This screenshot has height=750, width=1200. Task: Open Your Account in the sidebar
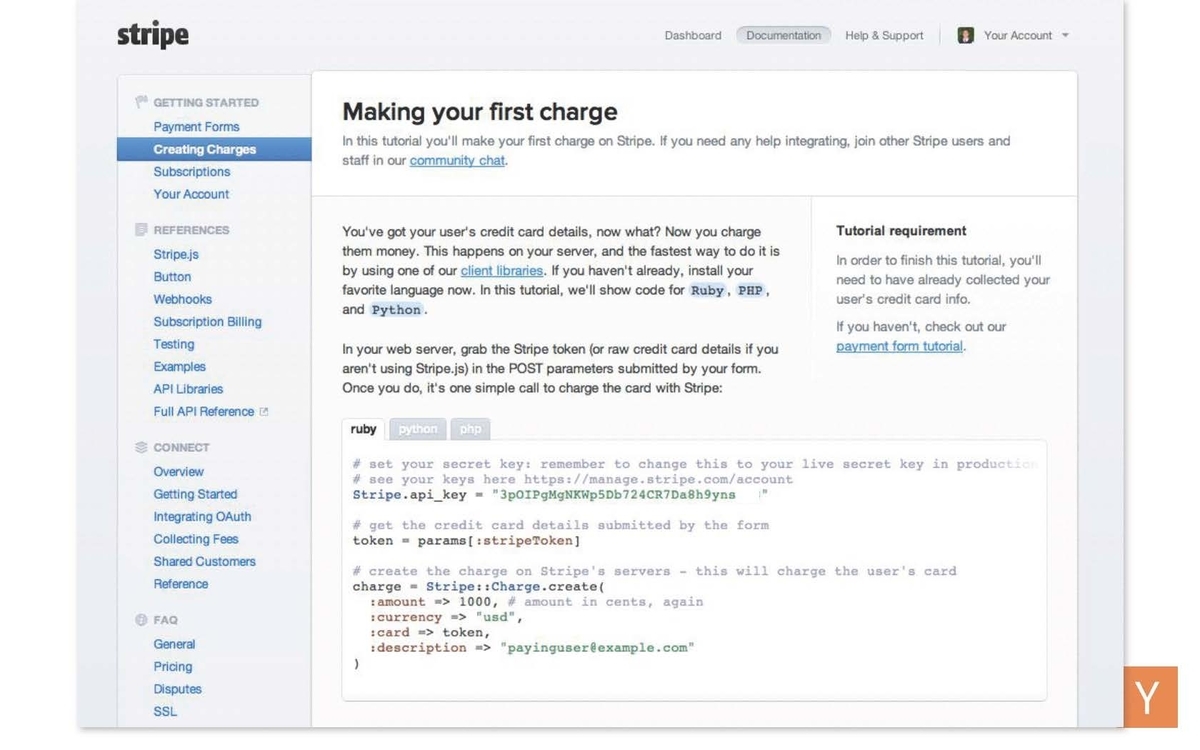(191, 194)
